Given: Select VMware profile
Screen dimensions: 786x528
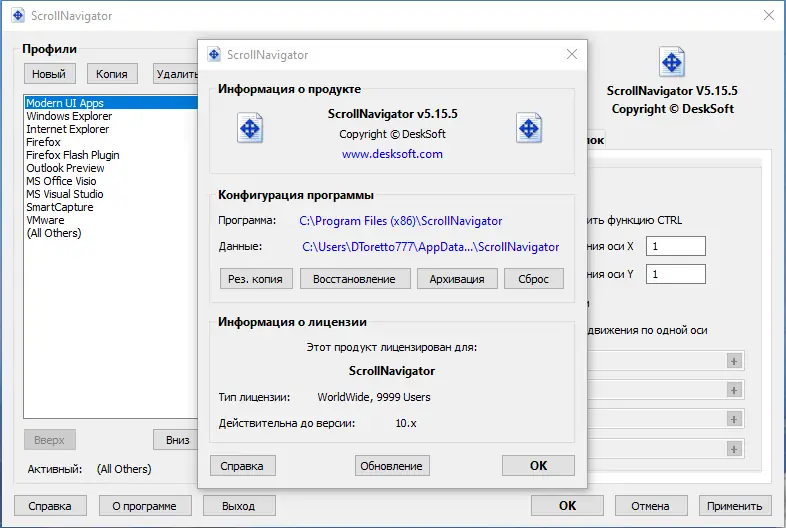Looking at the screenshot, I should click(x=111, y=220).
